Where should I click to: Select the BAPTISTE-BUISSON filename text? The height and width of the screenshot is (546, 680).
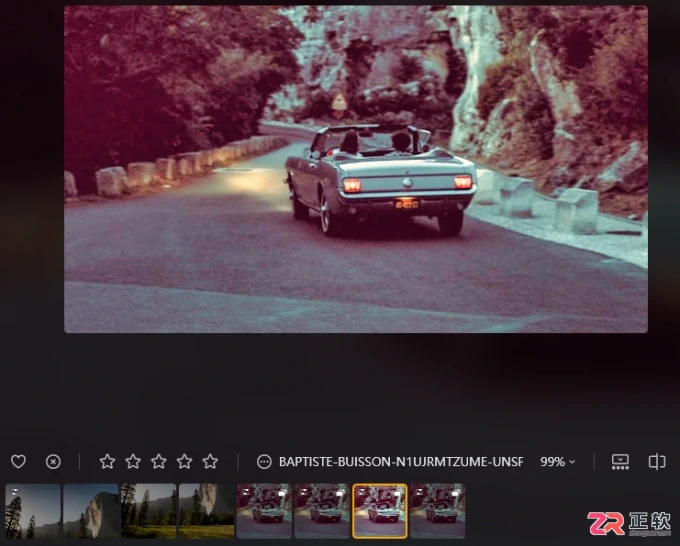401,462
